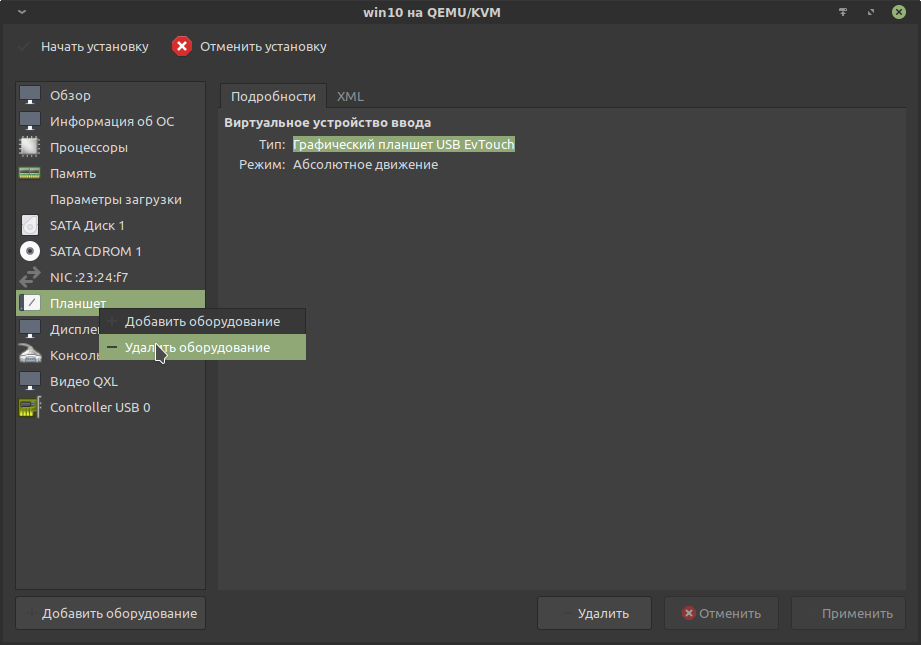Image resolution: width=921 pixels, height=645 pixels.
Task: Click the Видео QXL monitor icon
Action: pyautogui.click(x=30, y=381)
